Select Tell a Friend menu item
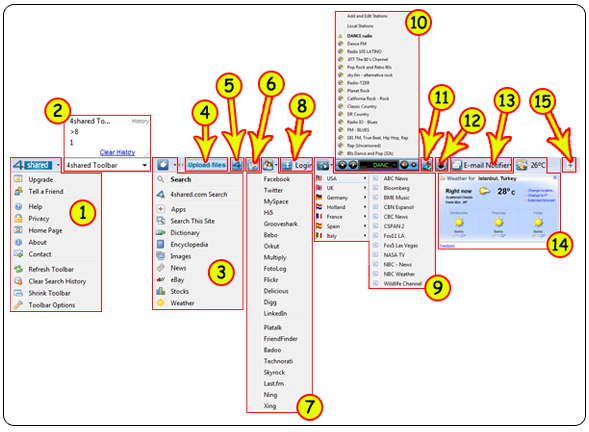 tap(45, 192)
